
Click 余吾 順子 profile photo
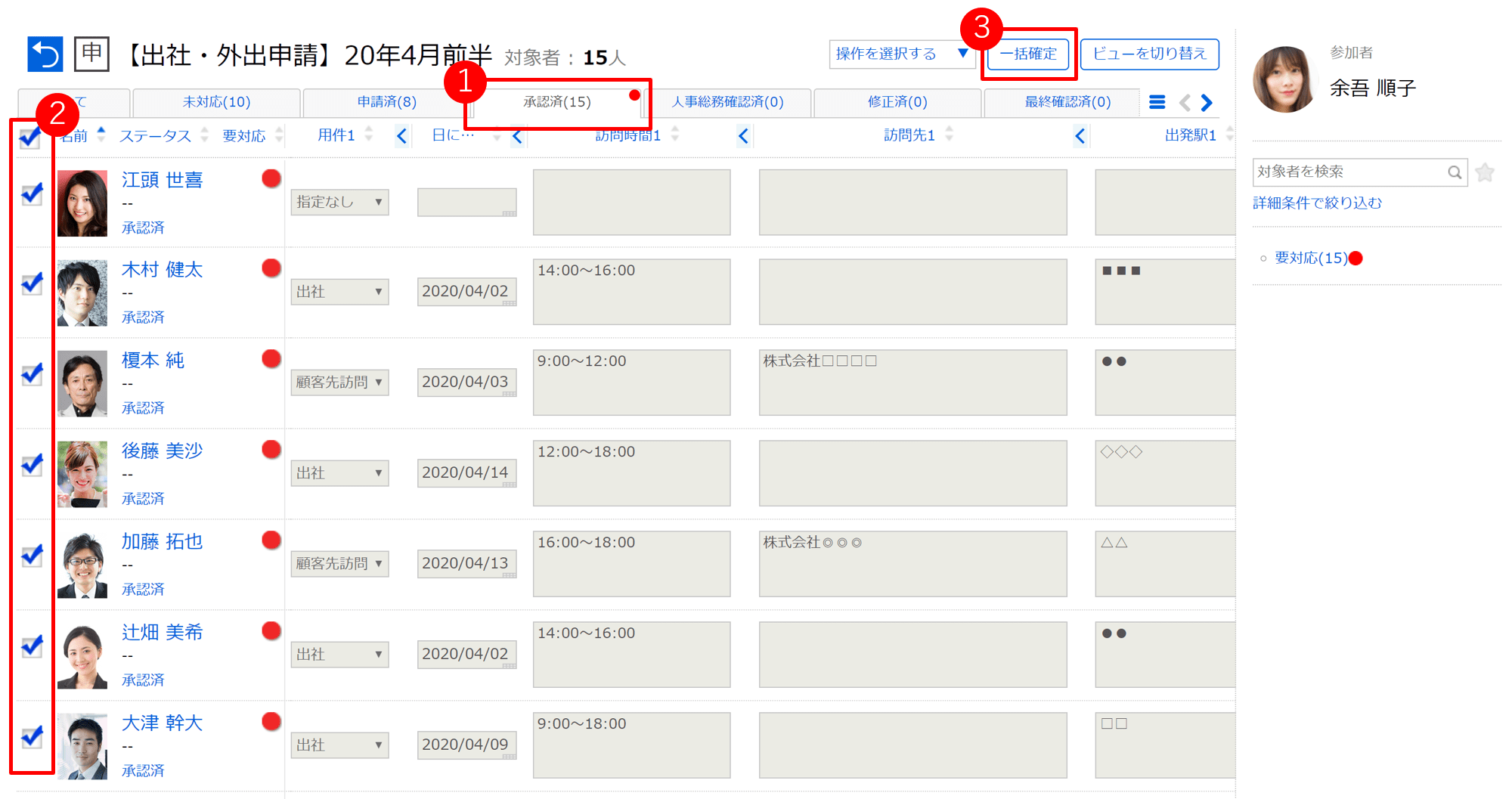[1284, 79]
